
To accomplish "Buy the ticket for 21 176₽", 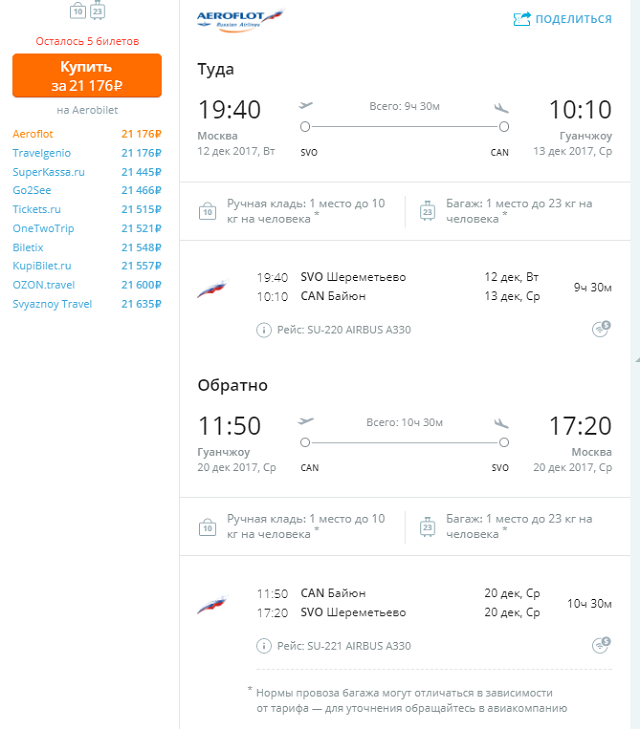I will pos(87,76).
